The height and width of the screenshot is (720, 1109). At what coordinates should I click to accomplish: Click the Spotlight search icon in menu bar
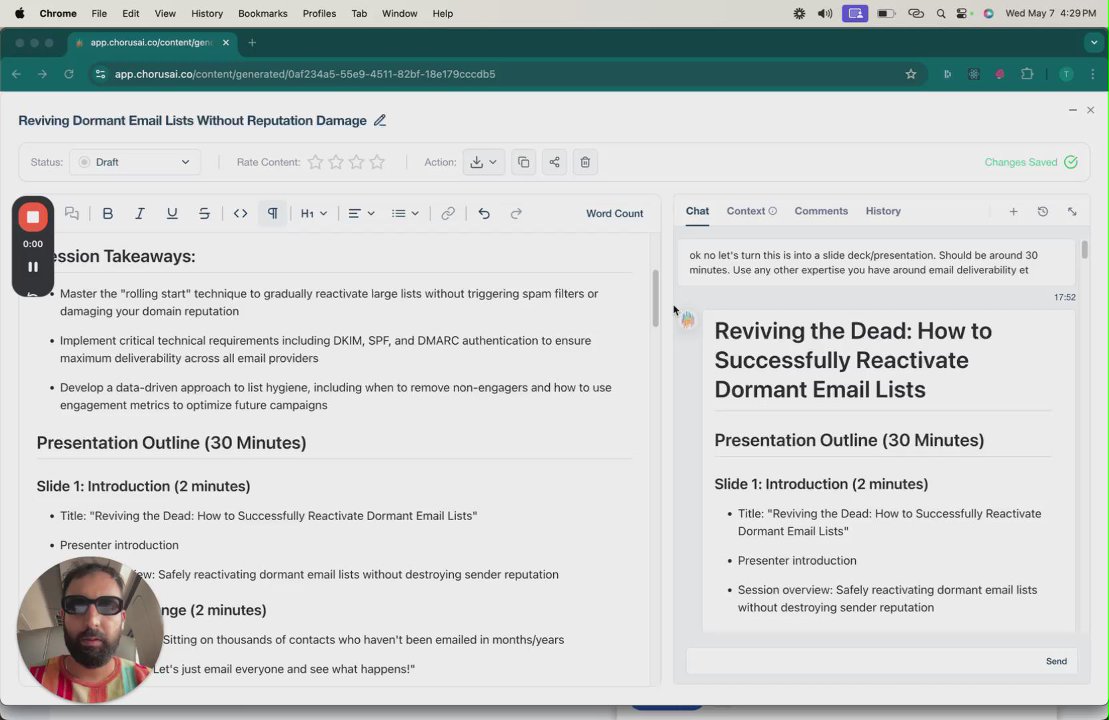(x=941, y=13)
